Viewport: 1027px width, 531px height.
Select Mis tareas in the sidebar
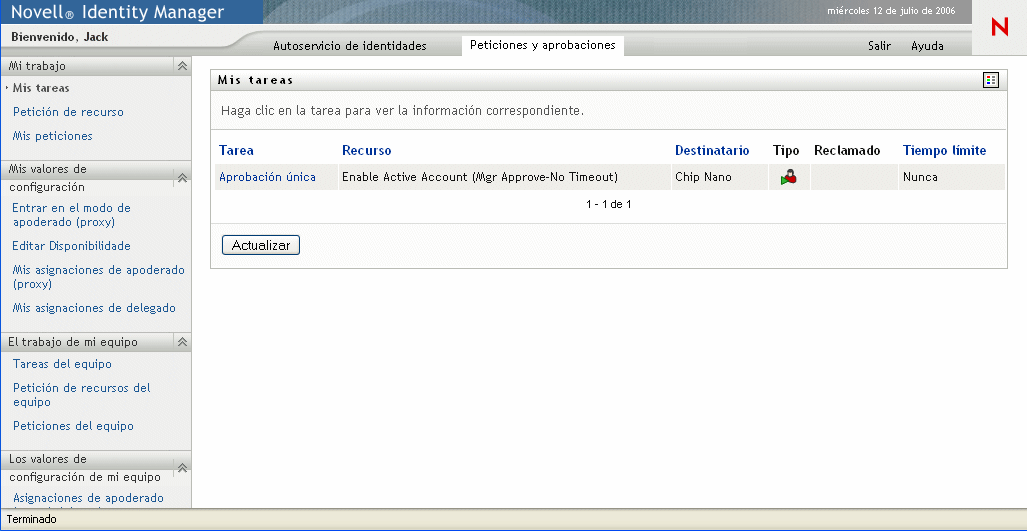(41, 88)
